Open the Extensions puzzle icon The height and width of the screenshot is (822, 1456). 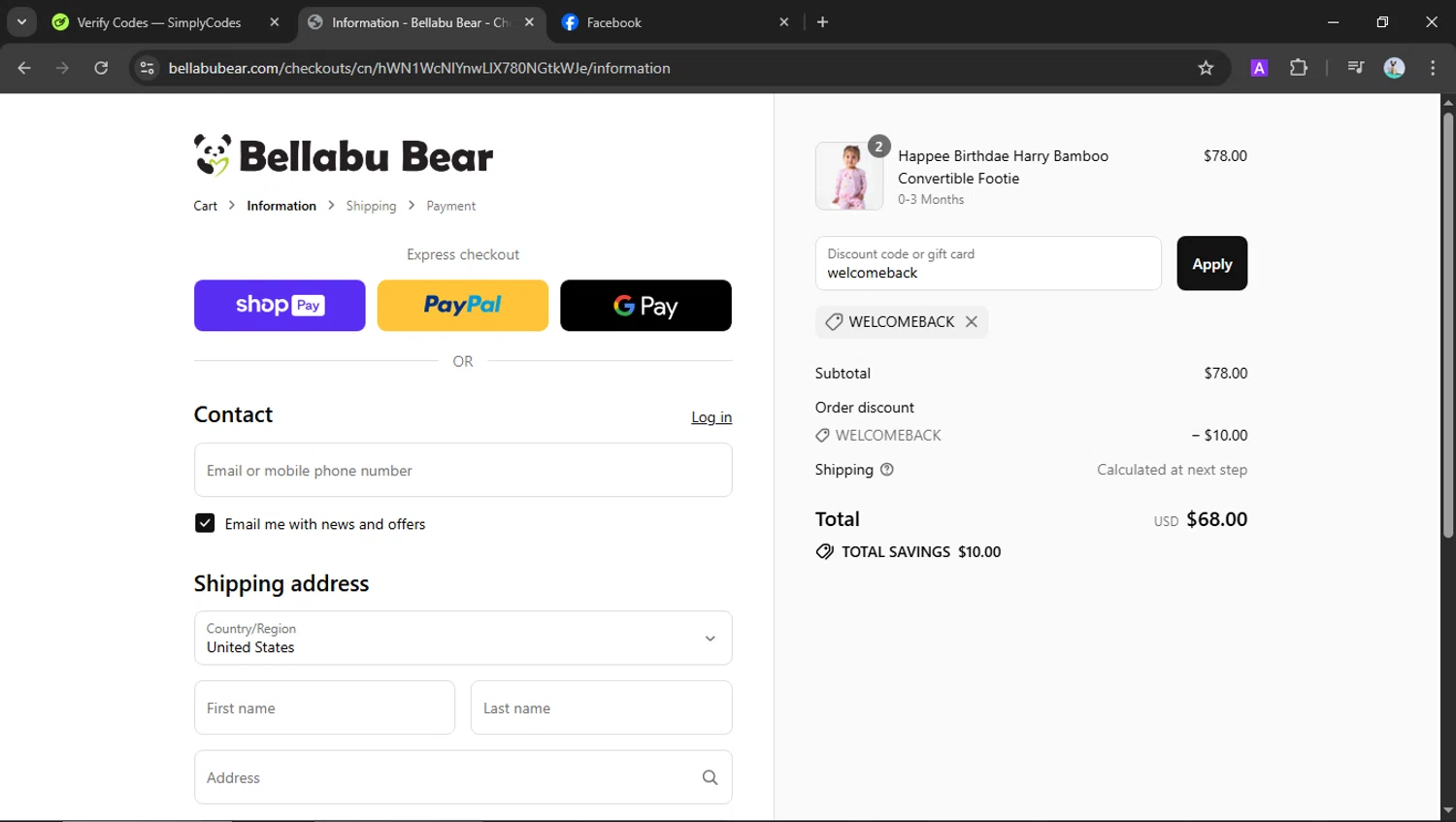tap(1299, 68)
